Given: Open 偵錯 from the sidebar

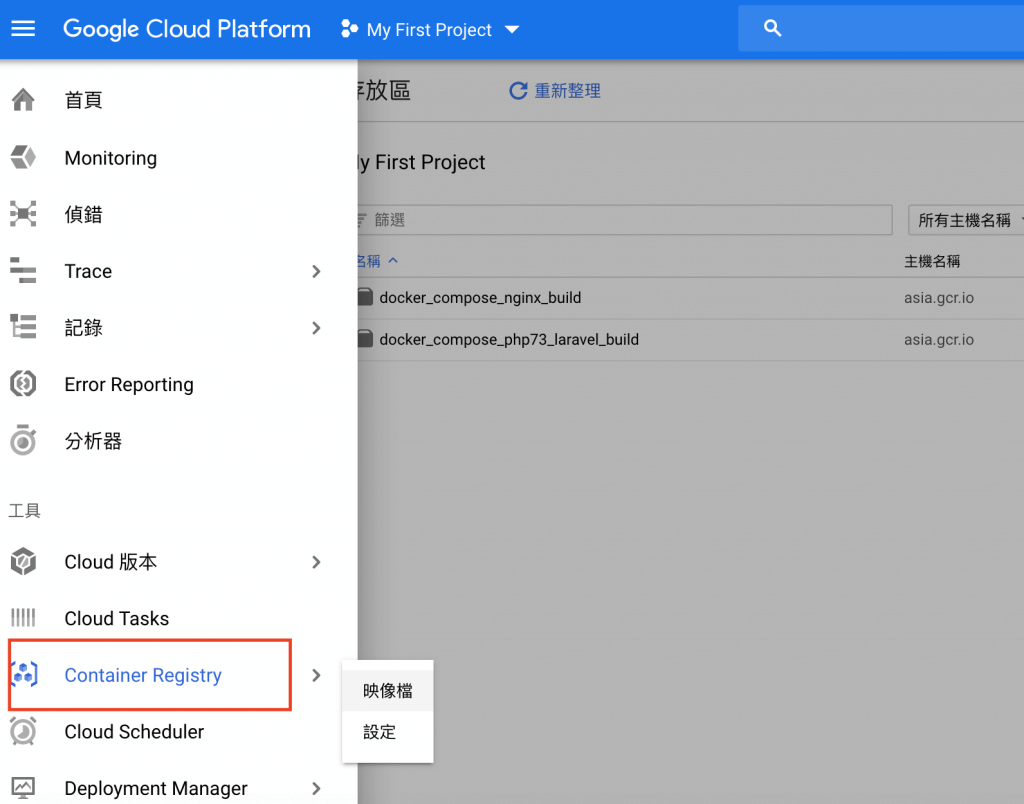Looking at the screenshot, I should [x=83, y=214].
